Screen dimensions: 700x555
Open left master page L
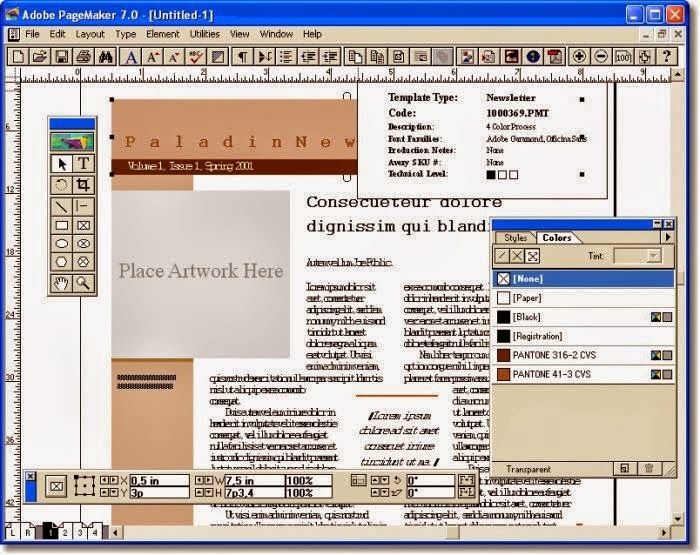tap(12, 532)
